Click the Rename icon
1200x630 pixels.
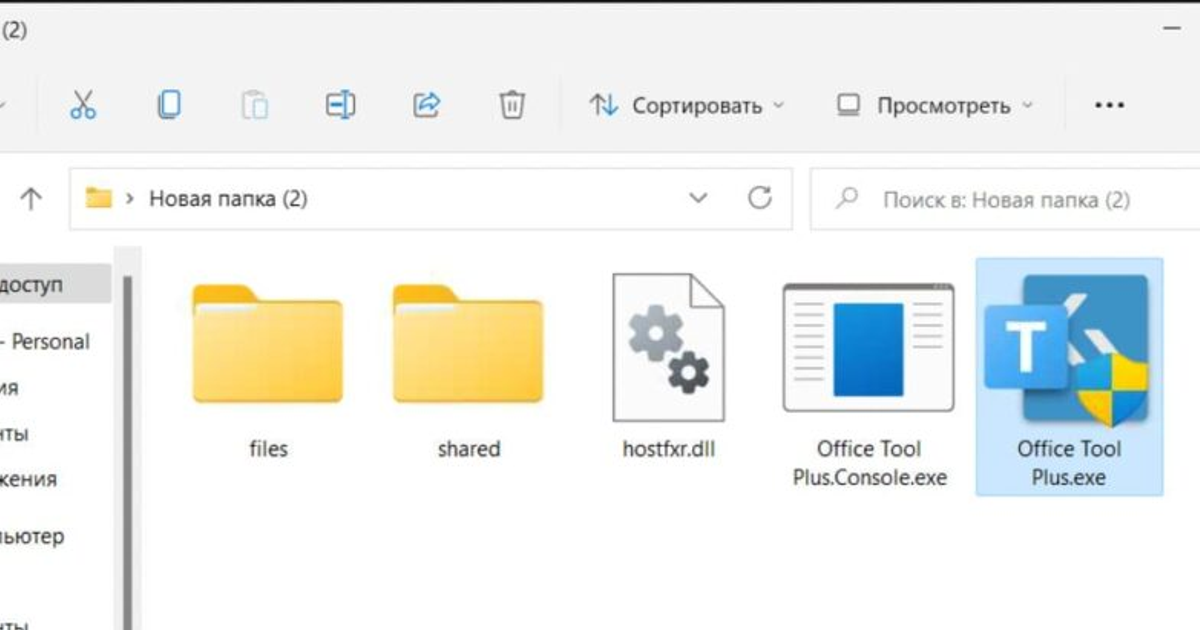(341, 105)
